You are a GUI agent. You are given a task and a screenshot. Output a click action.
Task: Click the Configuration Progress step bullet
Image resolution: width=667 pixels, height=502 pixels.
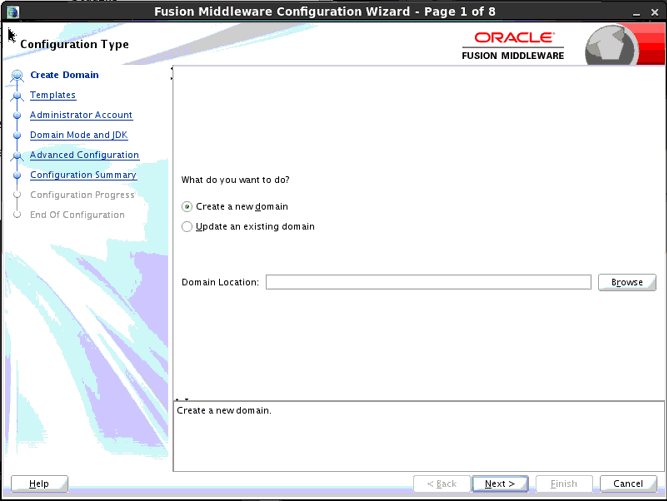tap(17, 195)
